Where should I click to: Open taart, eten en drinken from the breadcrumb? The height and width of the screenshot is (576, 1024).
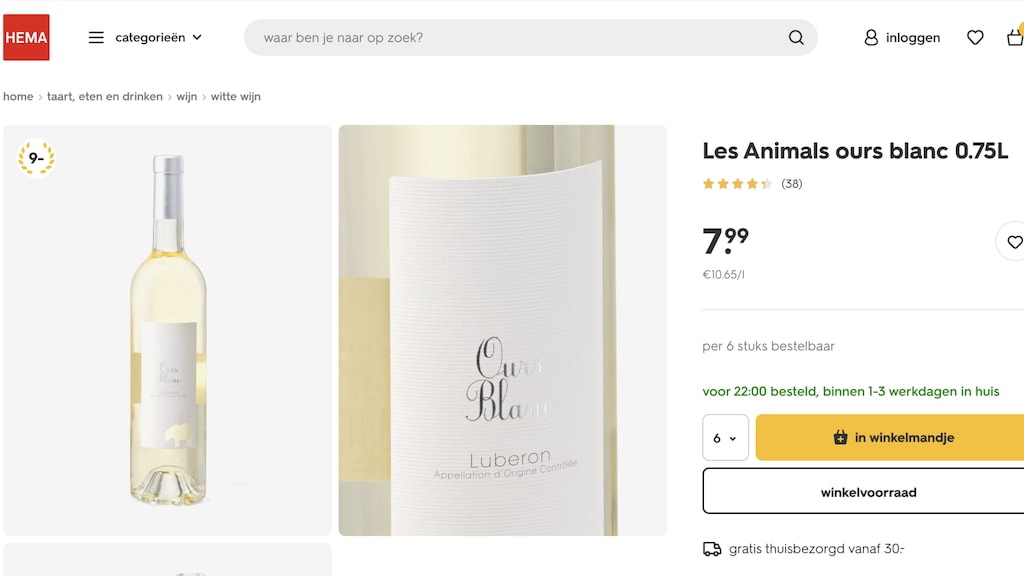click(103, 96)
